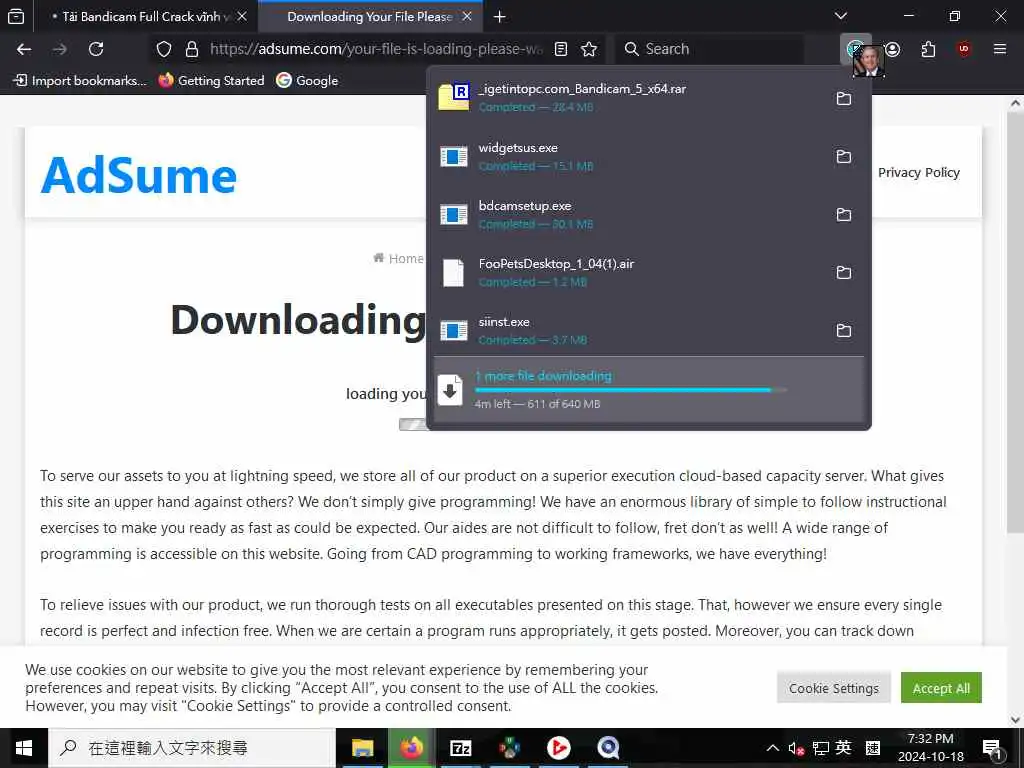Close the Tải Bandicam tab

(242, 16)
